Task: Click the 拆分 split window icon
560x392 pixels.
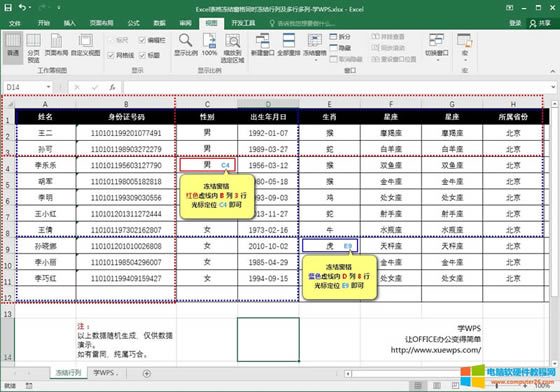Action: click(x=333, y=36)
